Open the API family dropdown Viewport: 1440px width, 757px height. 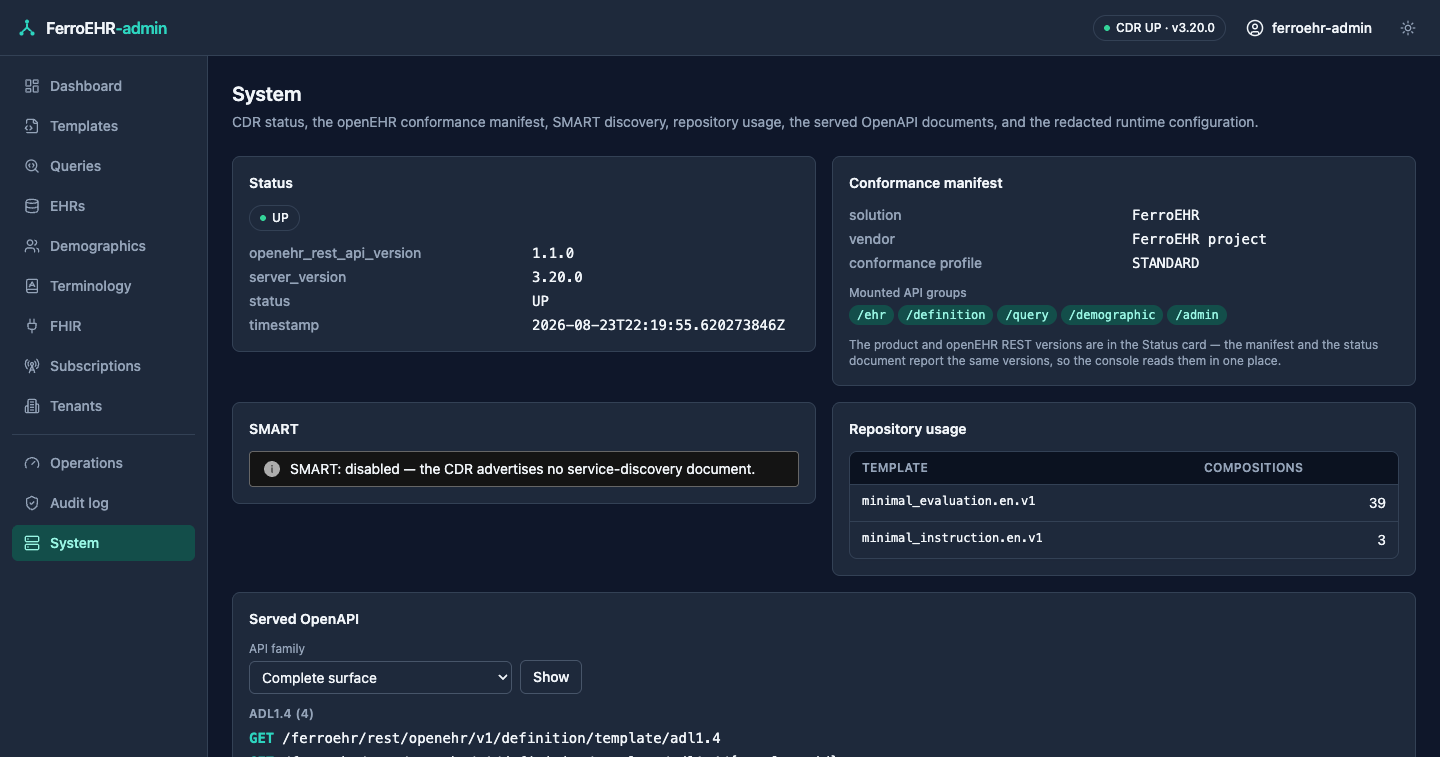[x=380, y=677]
